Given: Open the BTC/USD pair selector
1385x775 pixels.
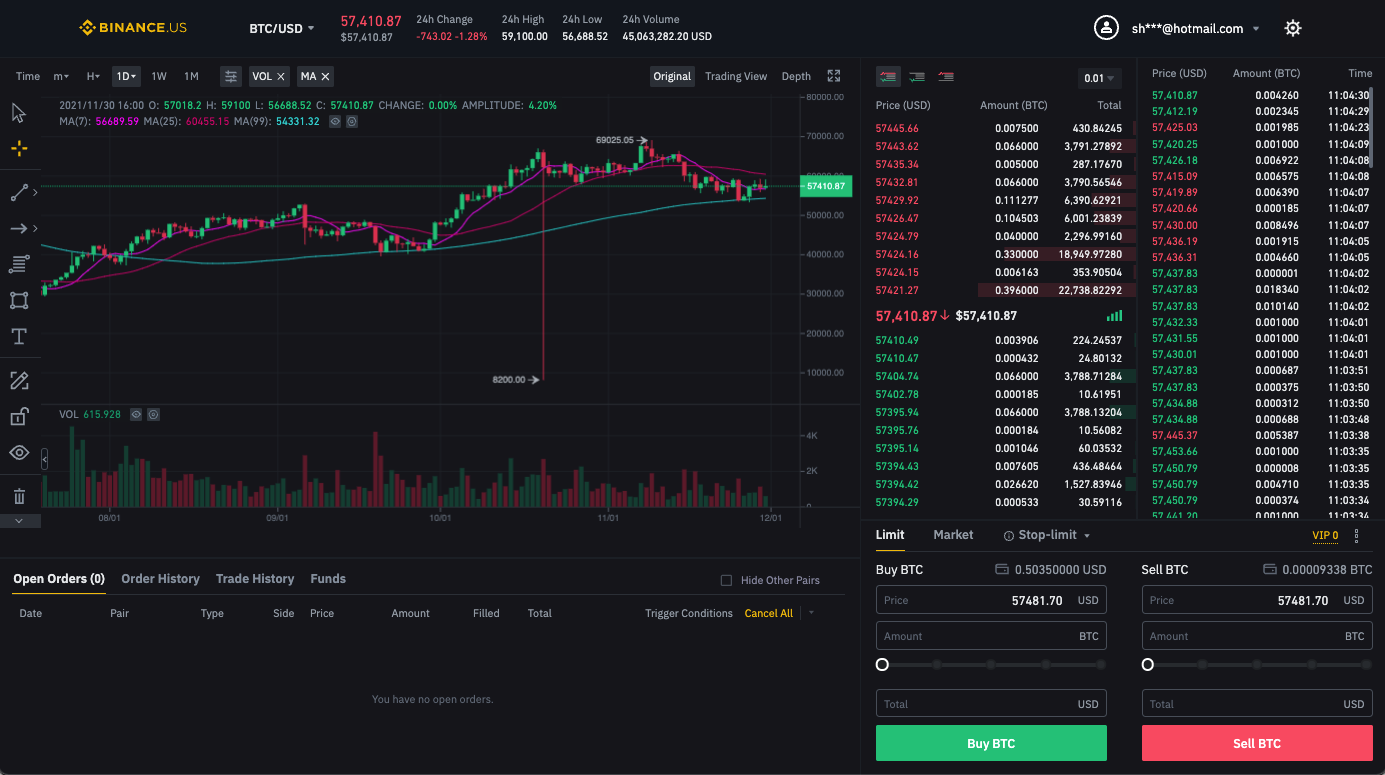Looking at the screenshot, I should tap(282, 28).
